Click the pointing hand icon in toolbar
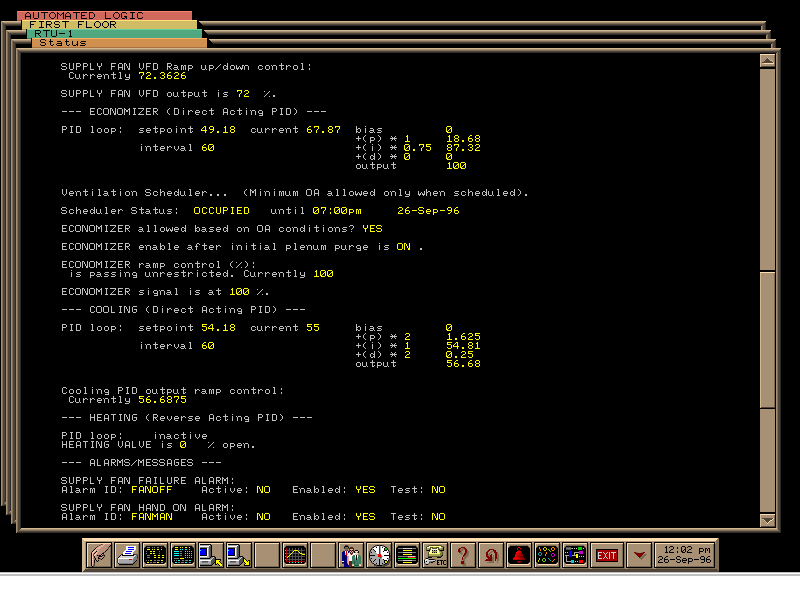The image size is (800, 600). coord(99,554)
